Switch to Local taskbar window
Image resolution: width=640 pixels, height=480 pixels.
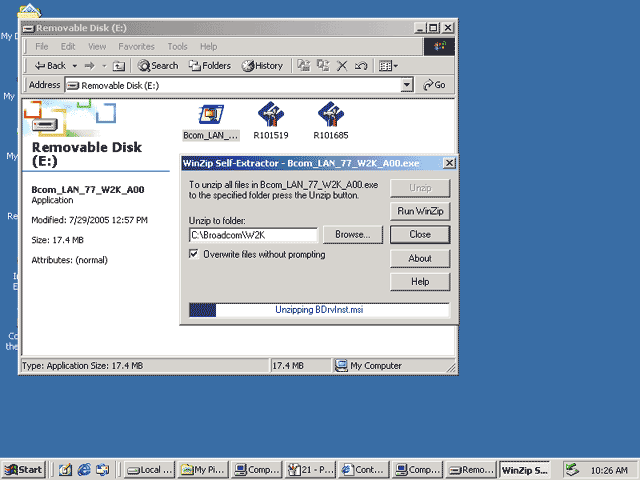(149, 470)
